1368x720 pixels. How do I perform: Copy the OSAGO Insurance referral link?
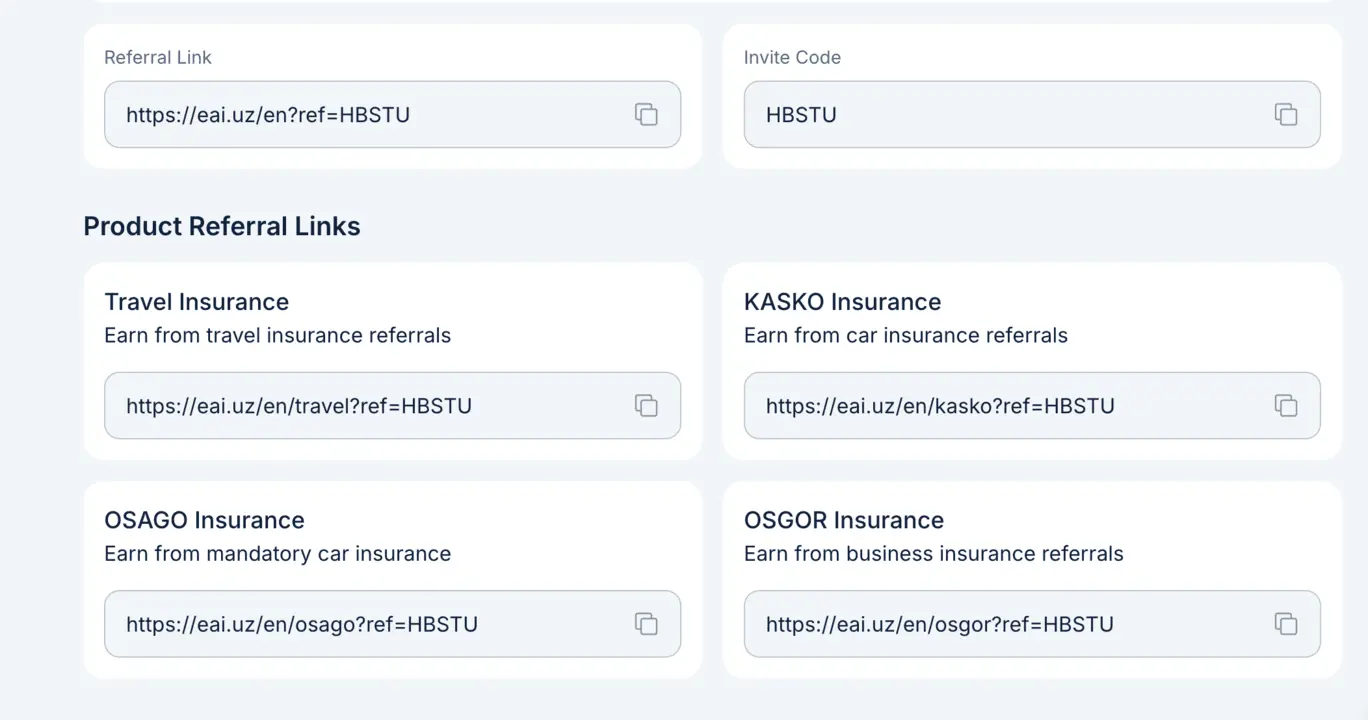pos(646,623)
